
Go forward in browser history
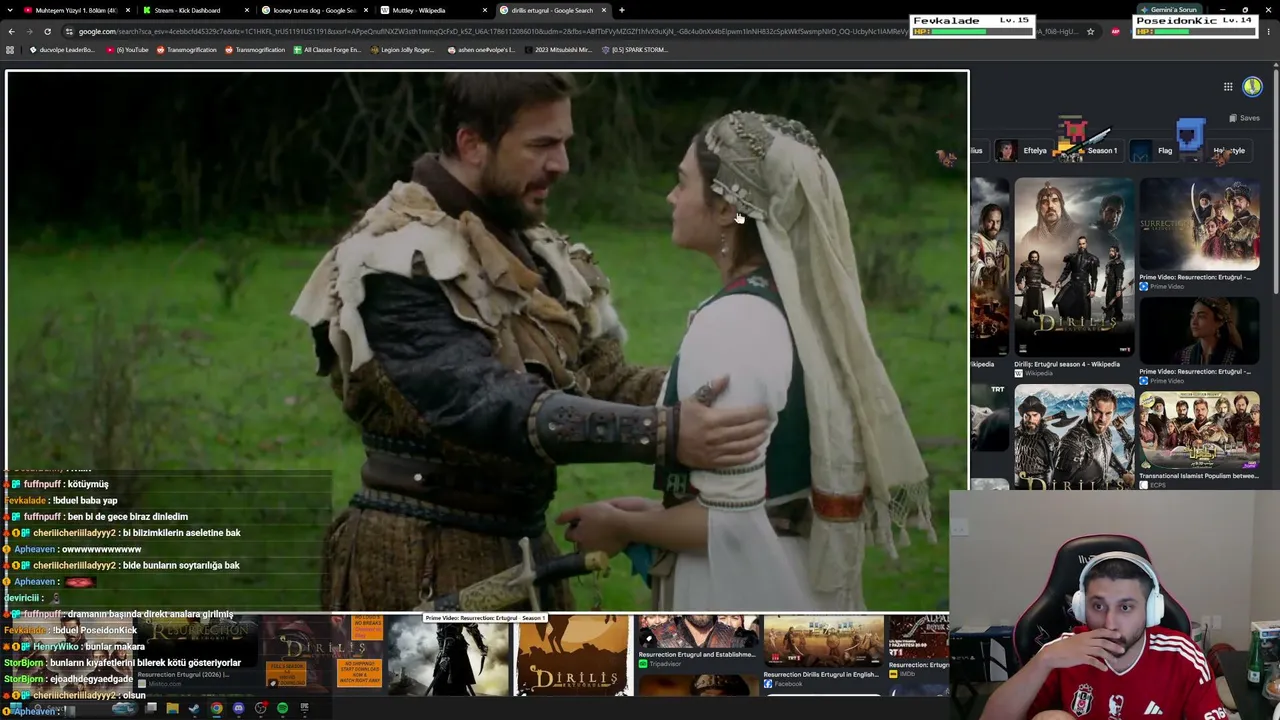point(29,31)
